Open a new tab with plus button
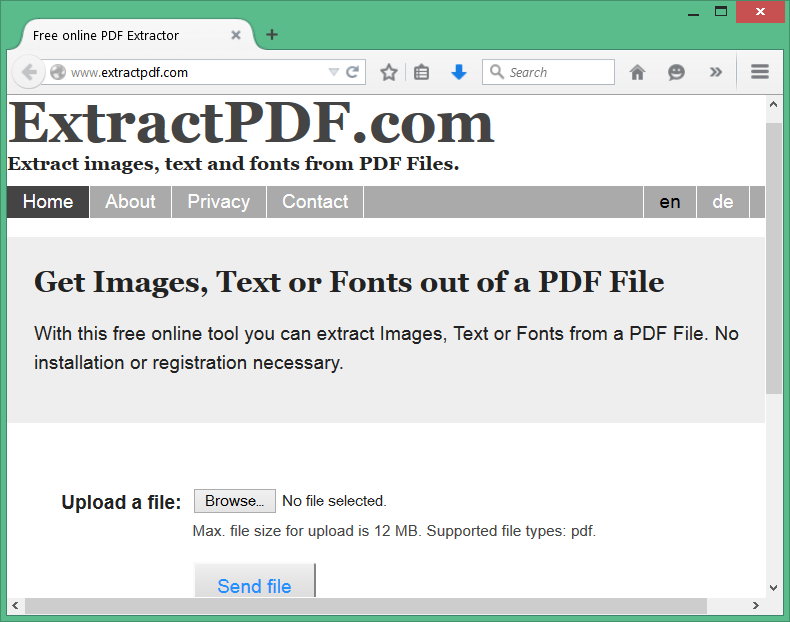The image size is (790, 622). (x=272, y=34)
